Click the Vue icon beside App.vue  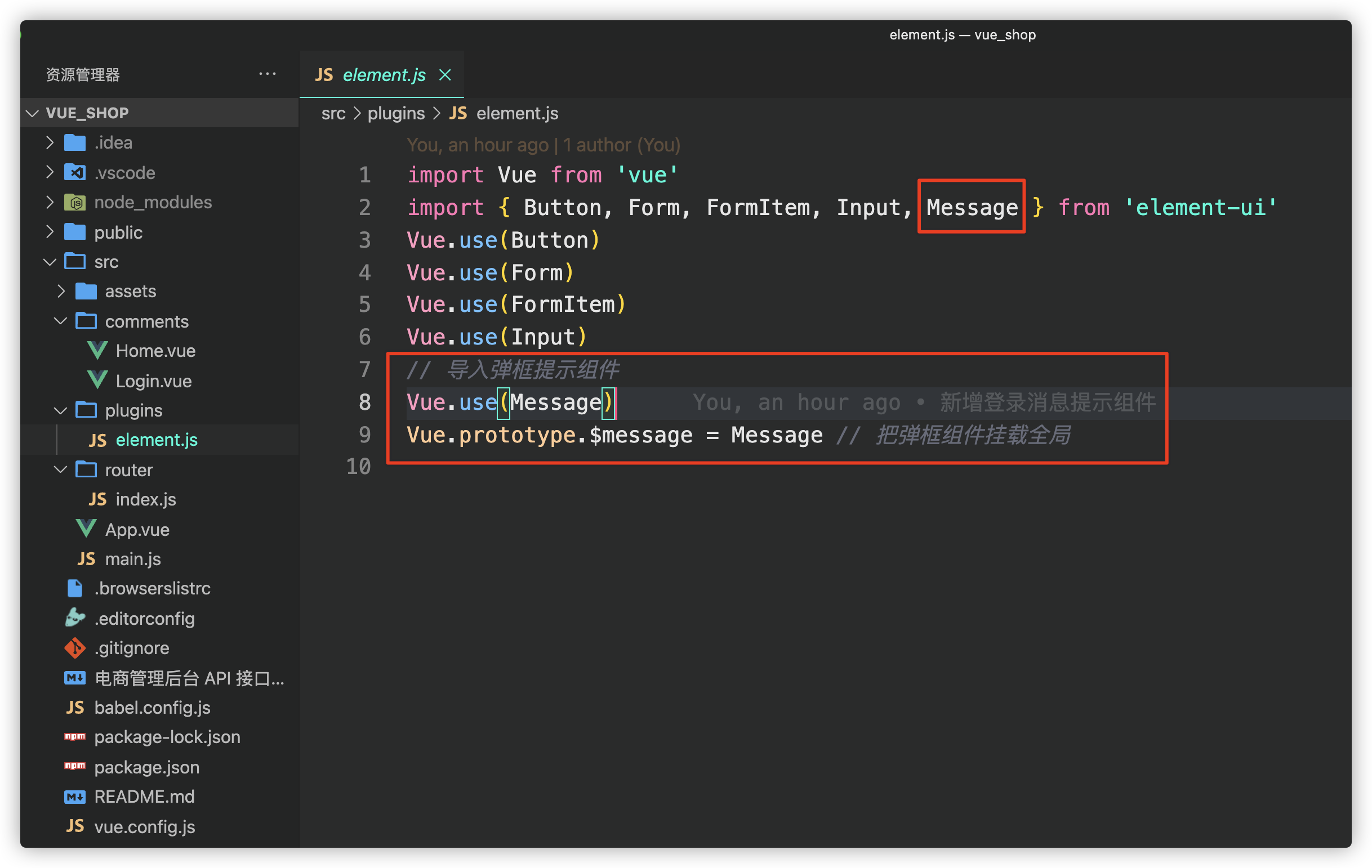(86, 529)
